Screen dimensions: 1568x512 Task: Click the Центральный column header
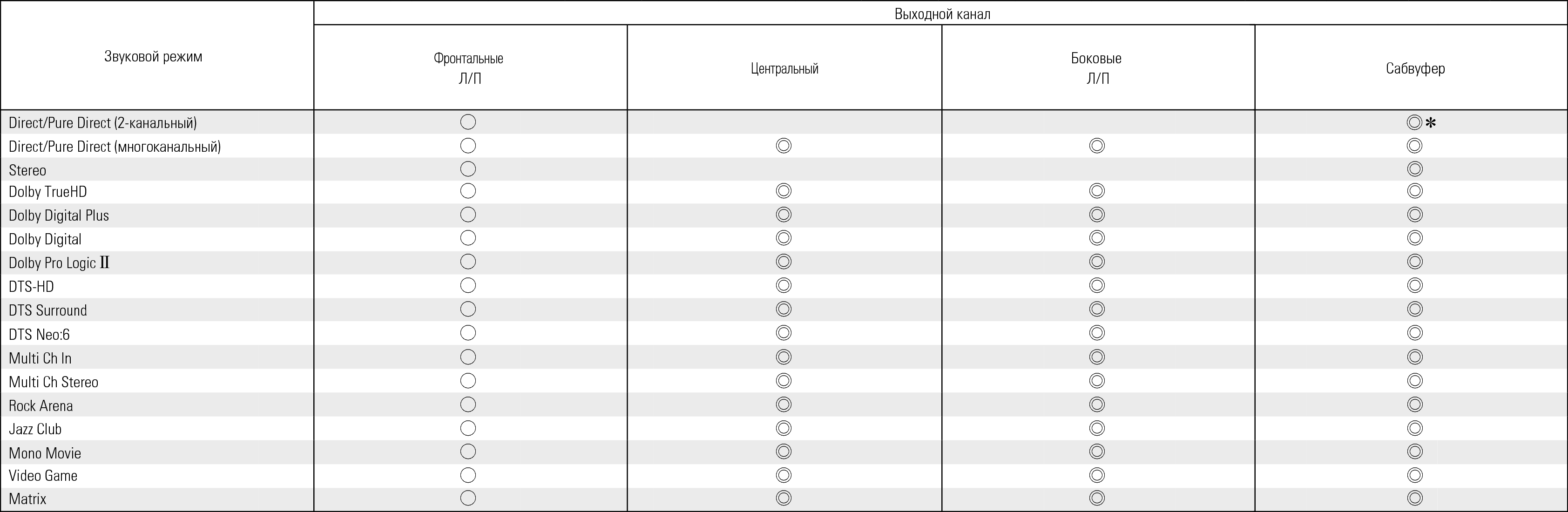(x=784, y=68)
